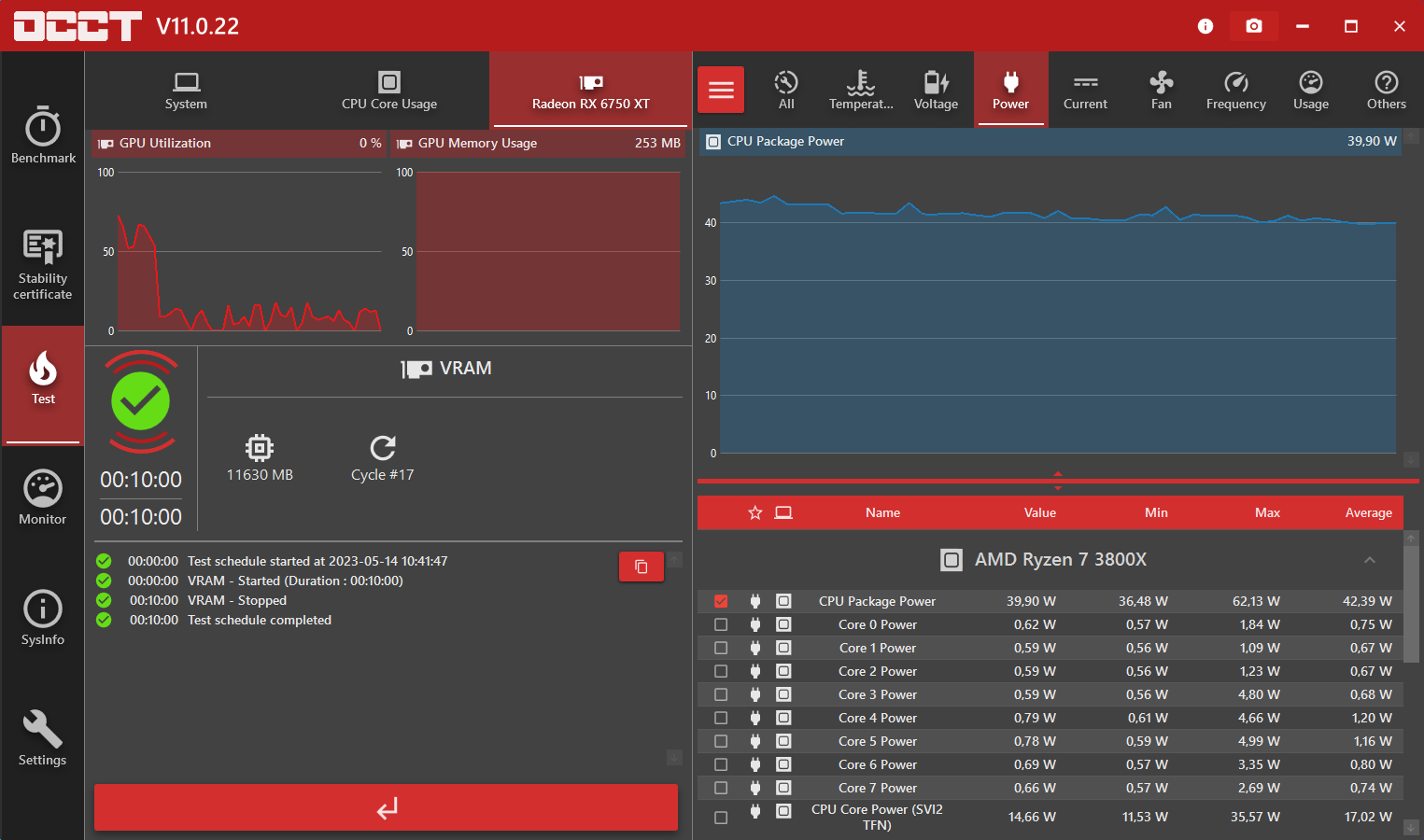The width and height of the screenshot is (1424, 840).
Task: Click the 11630 MB memory chip icon
Action: [260, 448]
